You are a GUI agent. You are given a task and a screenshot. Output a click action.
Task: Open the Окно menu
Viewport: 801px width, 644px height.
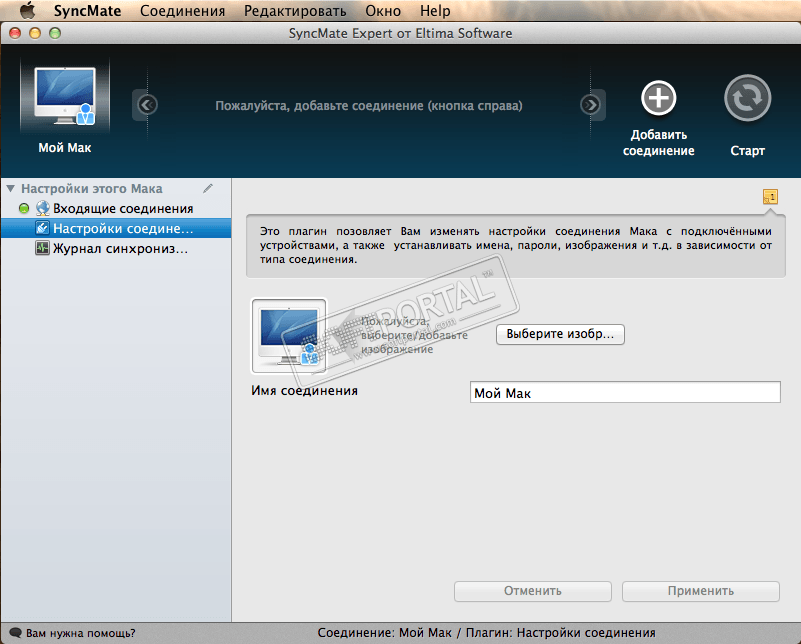pos(383,11)
